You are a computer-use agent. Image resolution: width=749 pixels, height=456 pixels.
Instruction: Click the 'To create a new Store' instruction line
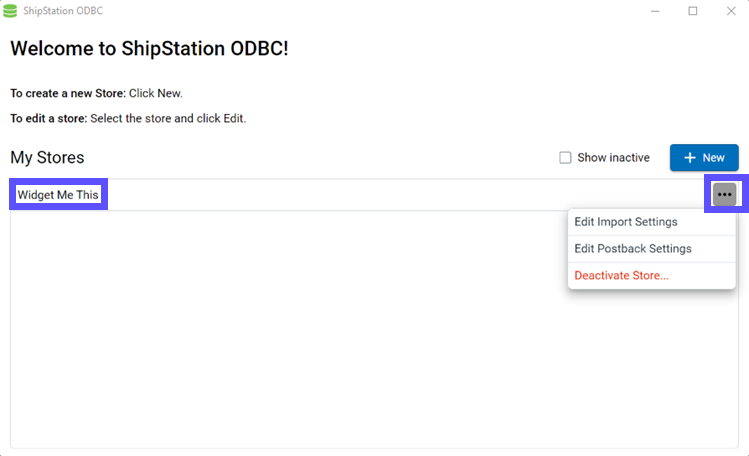pos(96,93)
